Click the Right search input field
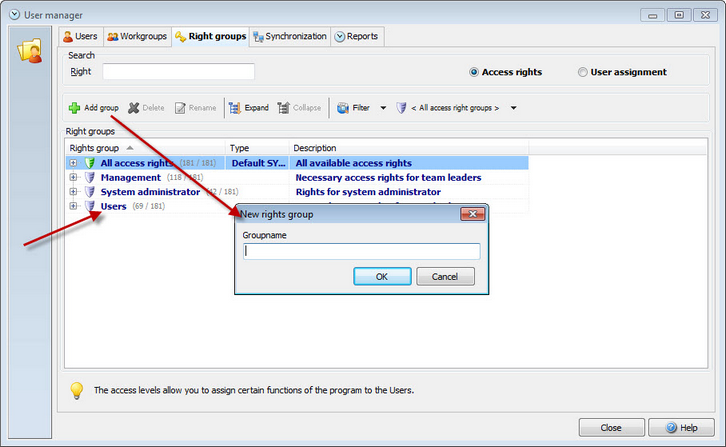Screen dimensions: 726x447 178,72
